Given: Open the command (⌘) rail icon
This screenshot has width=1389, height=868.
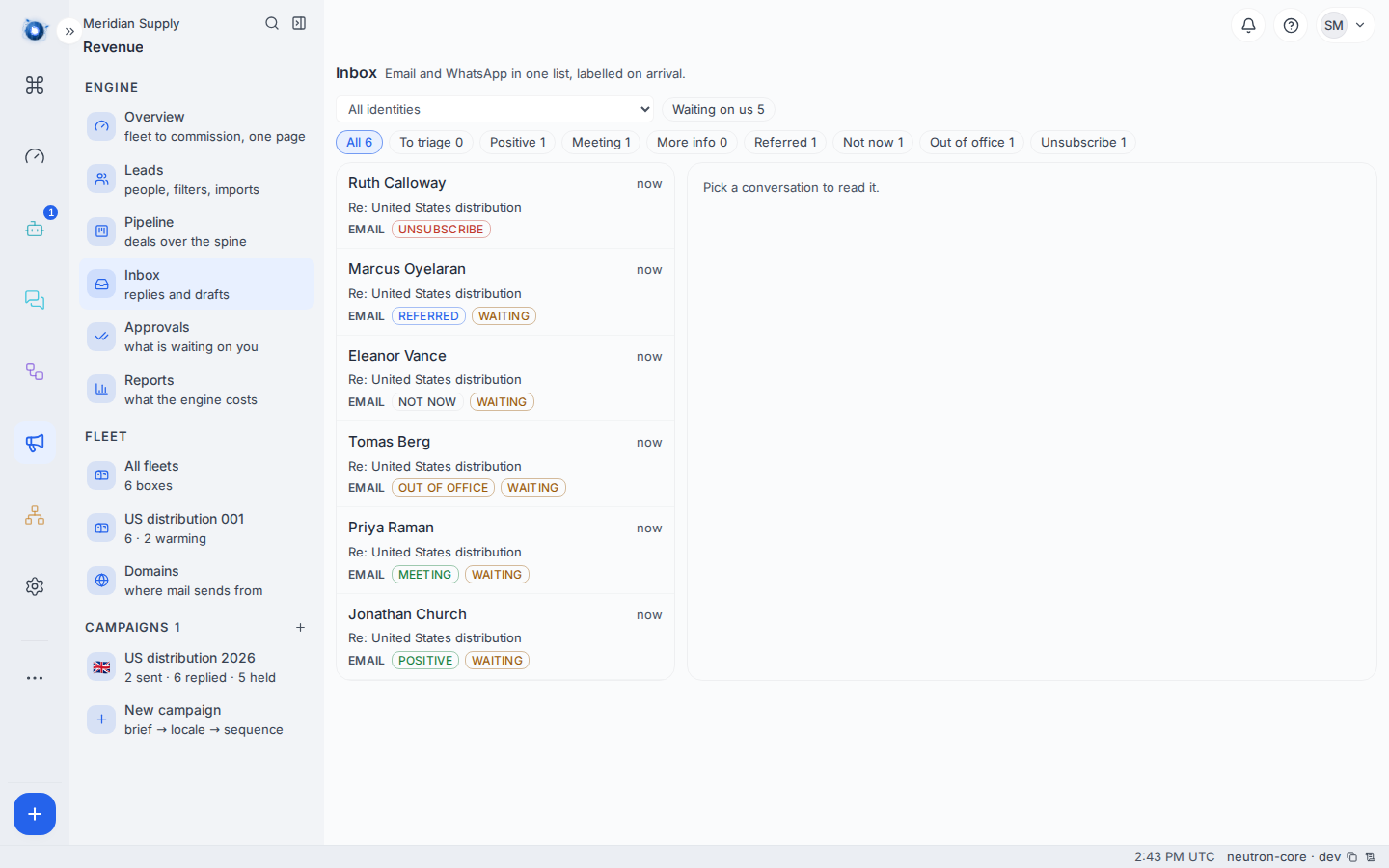Looking at the screenshot, I should pyautogui.click(x=35, y=85).
